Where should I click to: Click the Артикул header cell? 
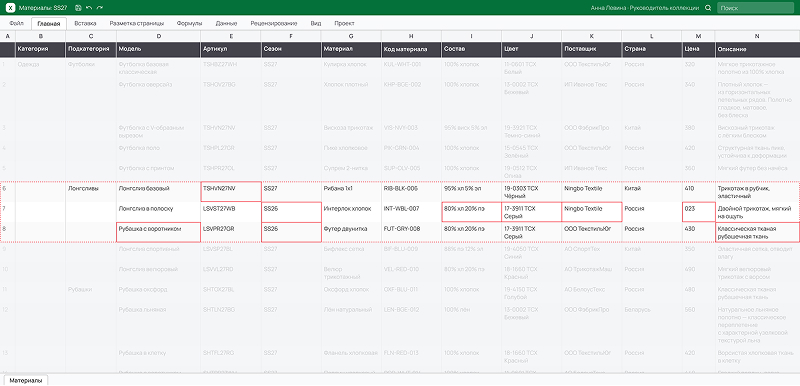point(231,49)
